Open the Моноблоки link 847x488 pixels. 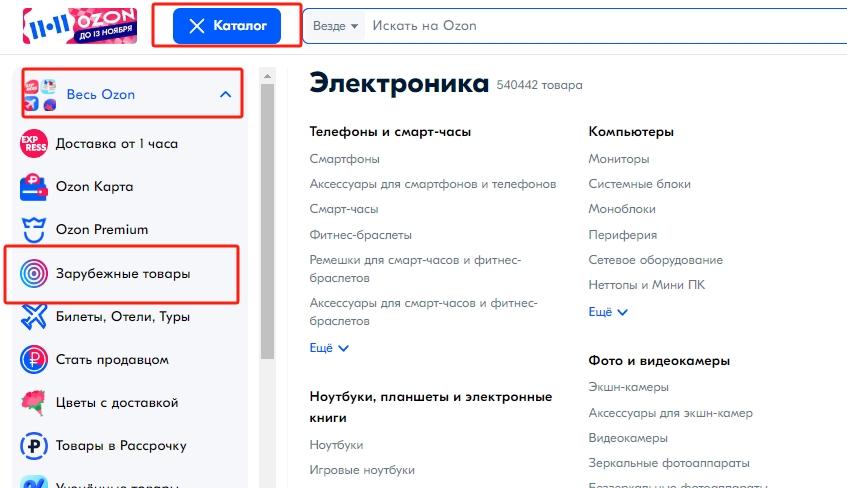pos(622,209)
